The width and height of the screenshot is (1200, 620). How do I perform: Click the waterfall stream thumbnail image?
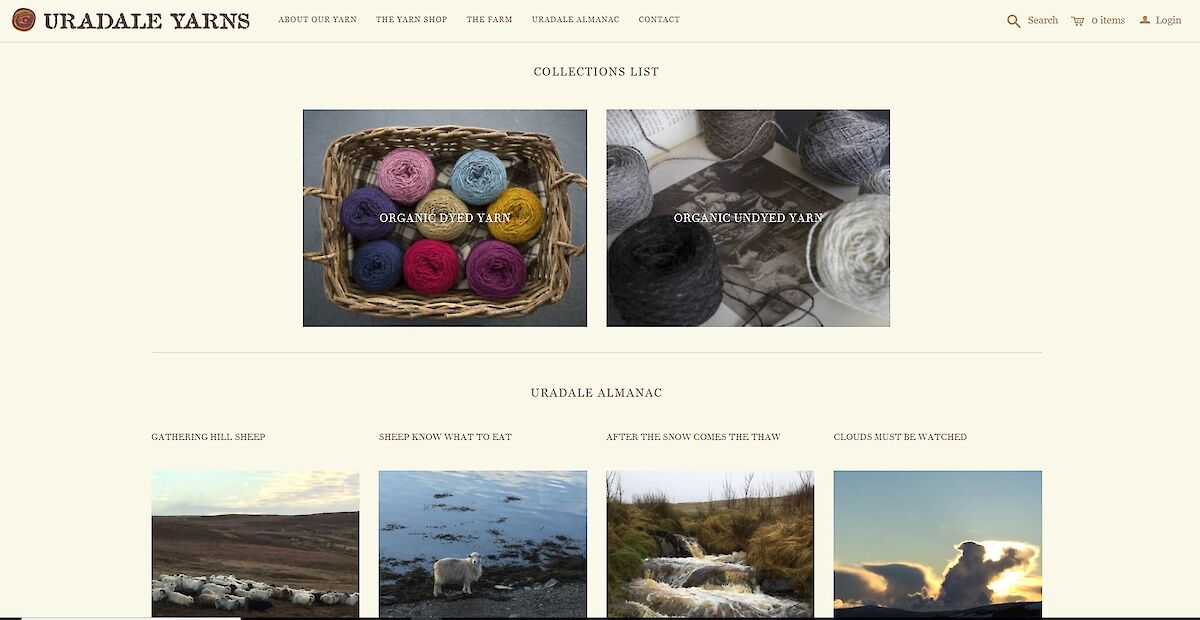(x=710, y=545)
